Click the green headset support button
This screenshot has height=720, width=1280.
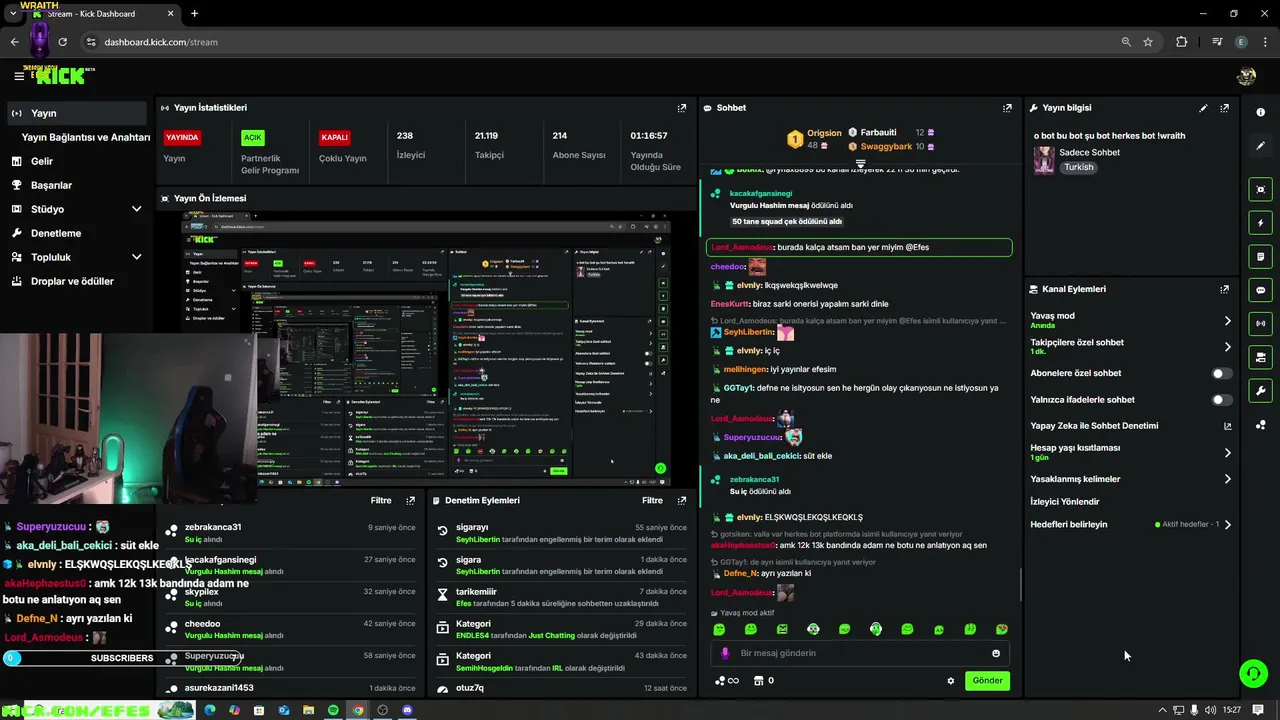[x=1253, y=673]
